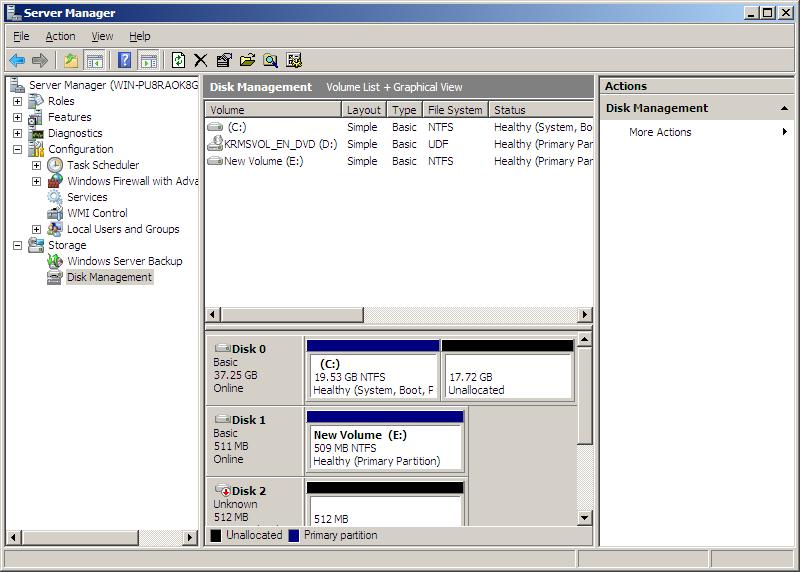Viewport: 800px width, 572px height.
Task: Collapse the Disk Management actions section
Action: point(784,108)
